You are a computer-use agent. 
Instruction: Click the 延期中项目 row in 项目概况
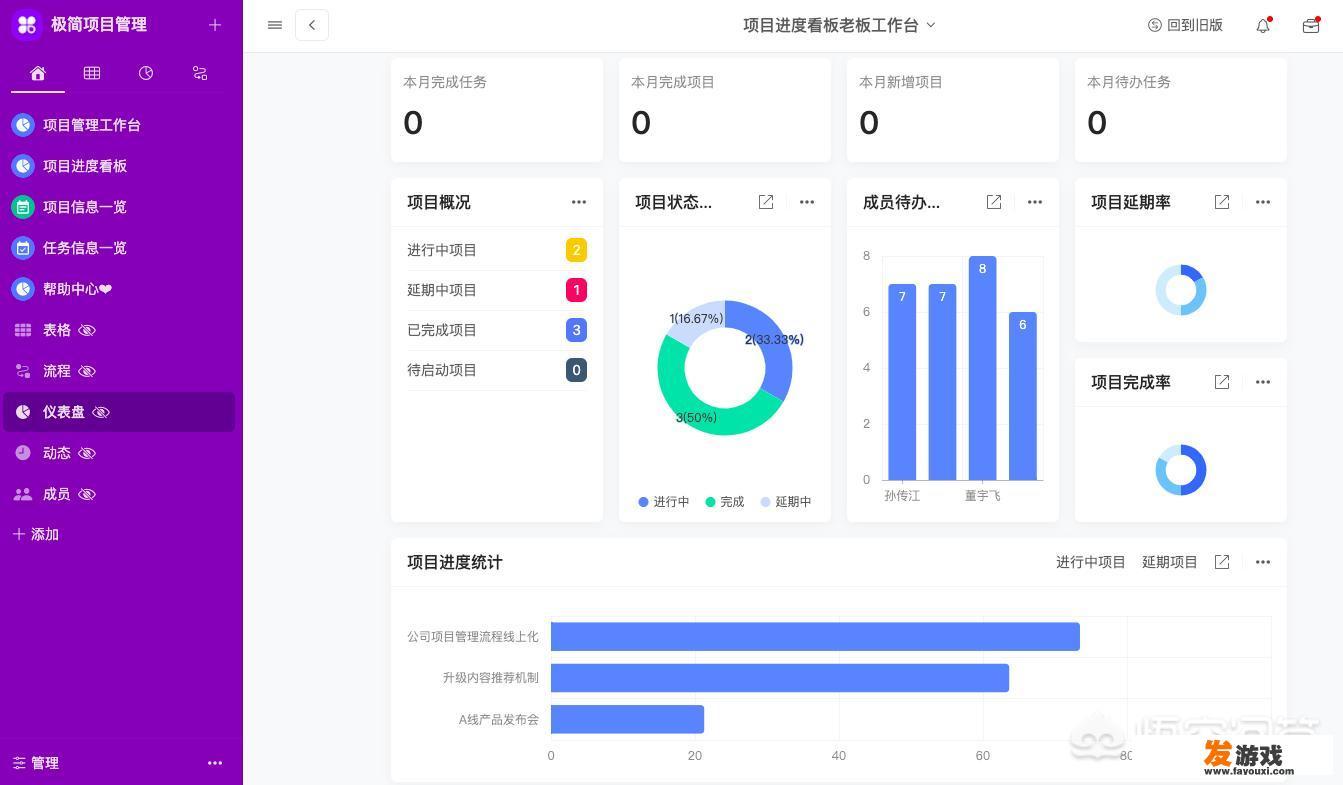497,290
